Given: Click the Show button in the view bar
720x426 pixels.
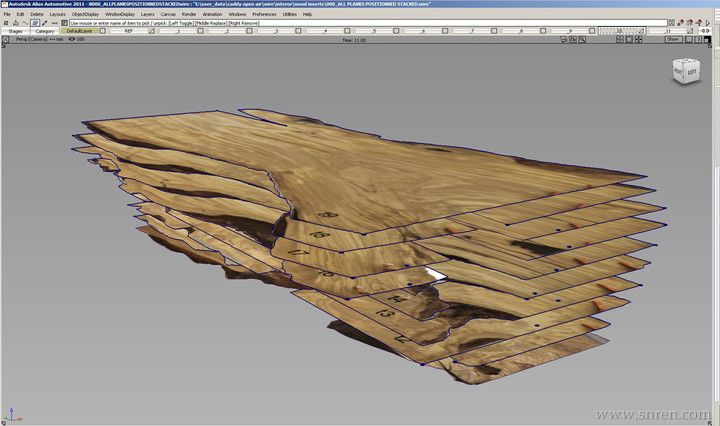Looking at the screenshot, I should (673, 39).
